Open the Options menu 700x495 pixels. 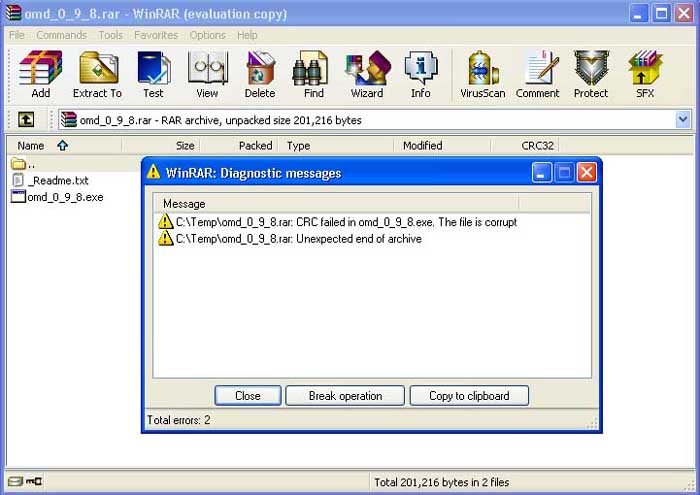[207, 35]
